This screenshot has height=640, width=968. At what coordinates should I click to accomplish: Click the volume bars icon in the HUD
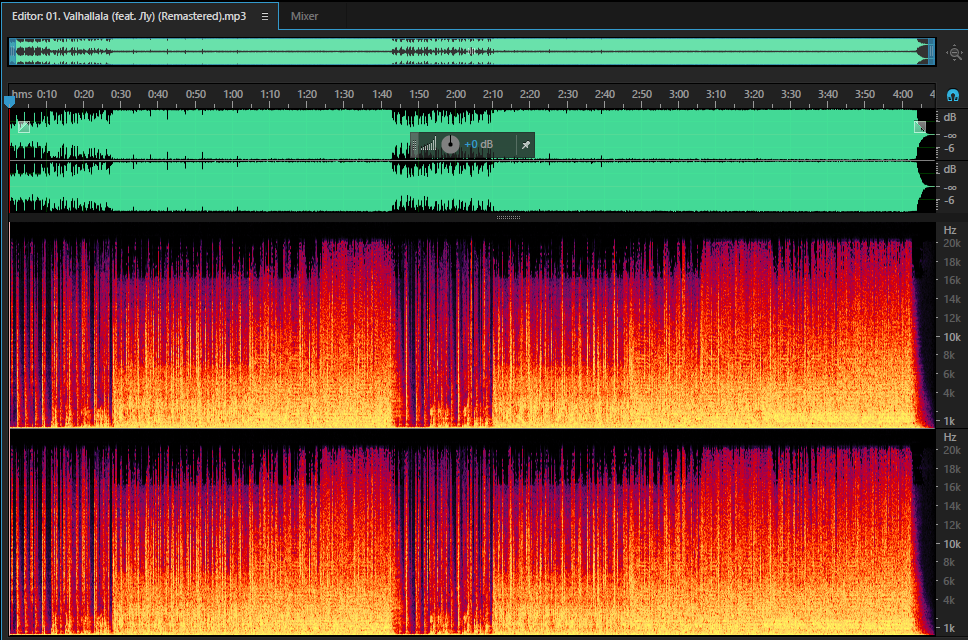tap(428, 145)
